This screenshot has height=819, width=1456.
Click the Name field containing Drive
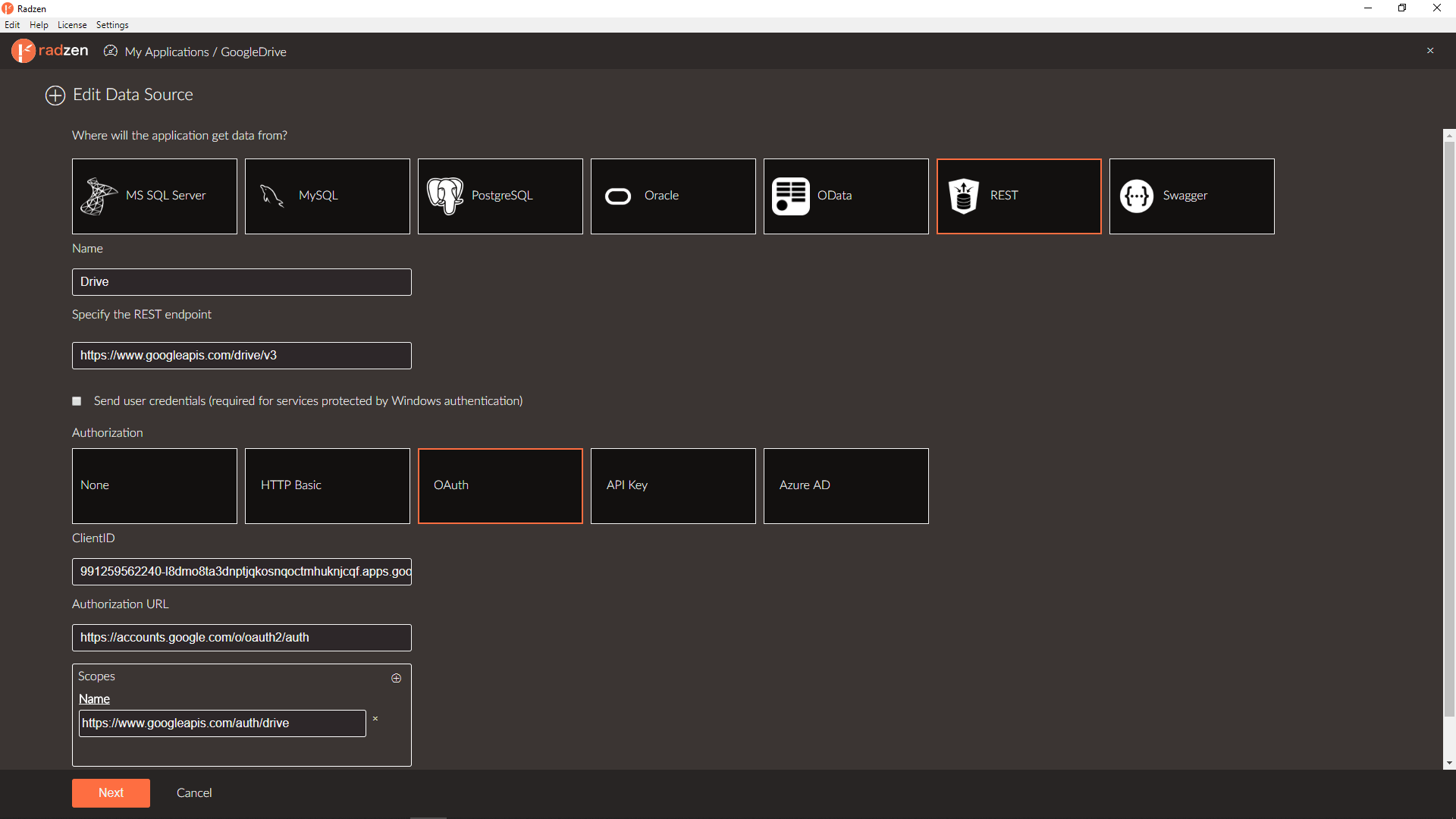242,282
